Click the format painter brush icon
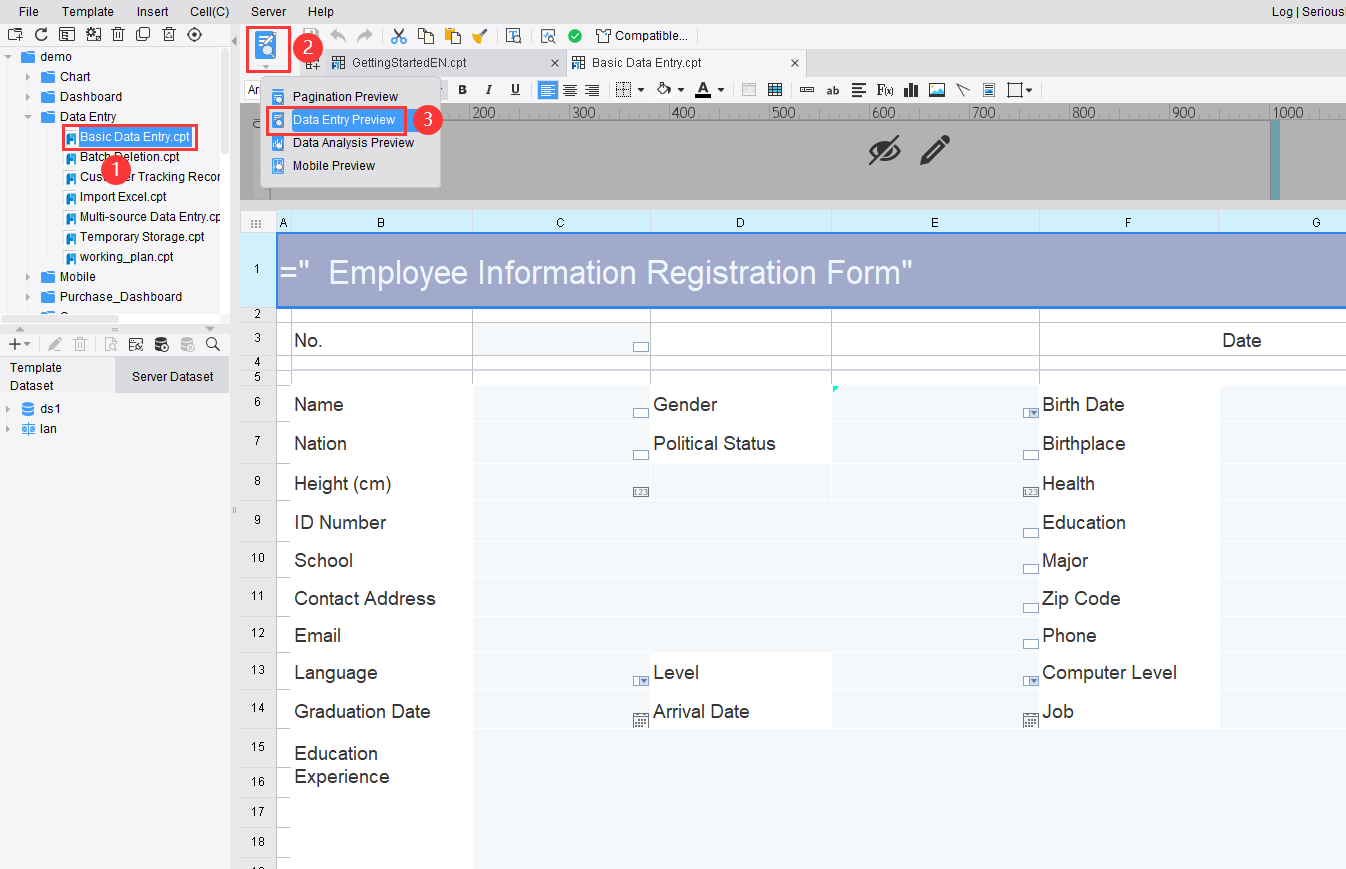This screenshot has width=1346, height=869. 480,36
